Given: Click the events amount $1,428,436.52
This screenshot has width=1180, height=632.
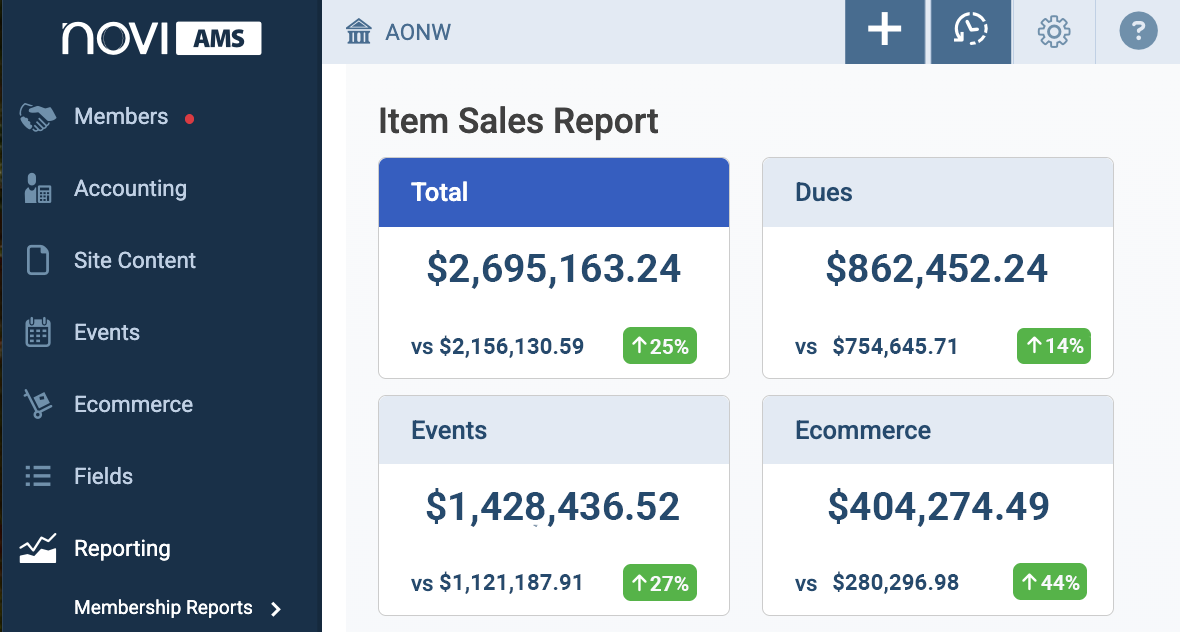Looking at the screenshot, I should click(553, 506).
